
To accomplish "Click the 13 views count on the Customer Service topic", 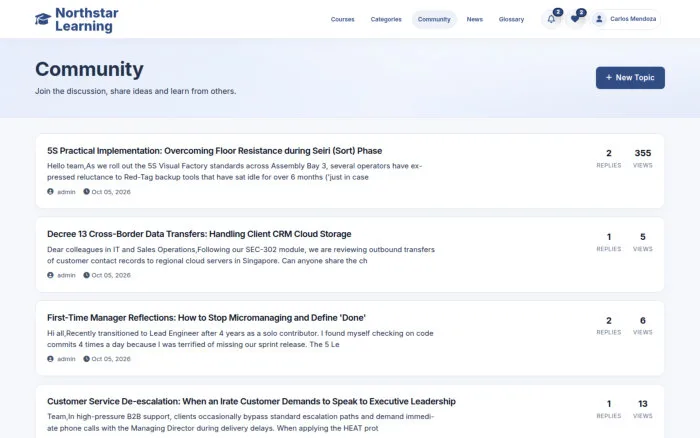I will coord(643,404).
